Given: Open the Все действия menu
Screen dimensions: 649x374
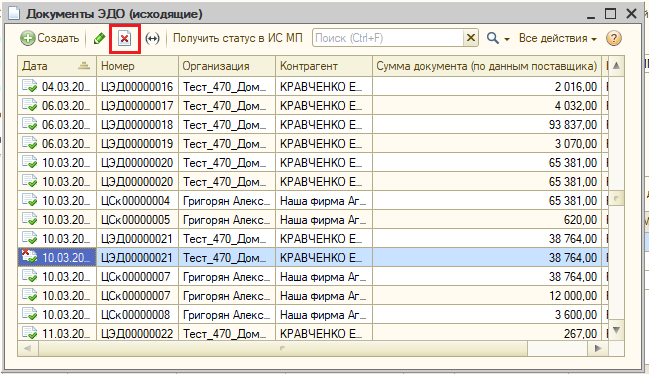Looking at the screenshot, I should click(x=558, y=38).
